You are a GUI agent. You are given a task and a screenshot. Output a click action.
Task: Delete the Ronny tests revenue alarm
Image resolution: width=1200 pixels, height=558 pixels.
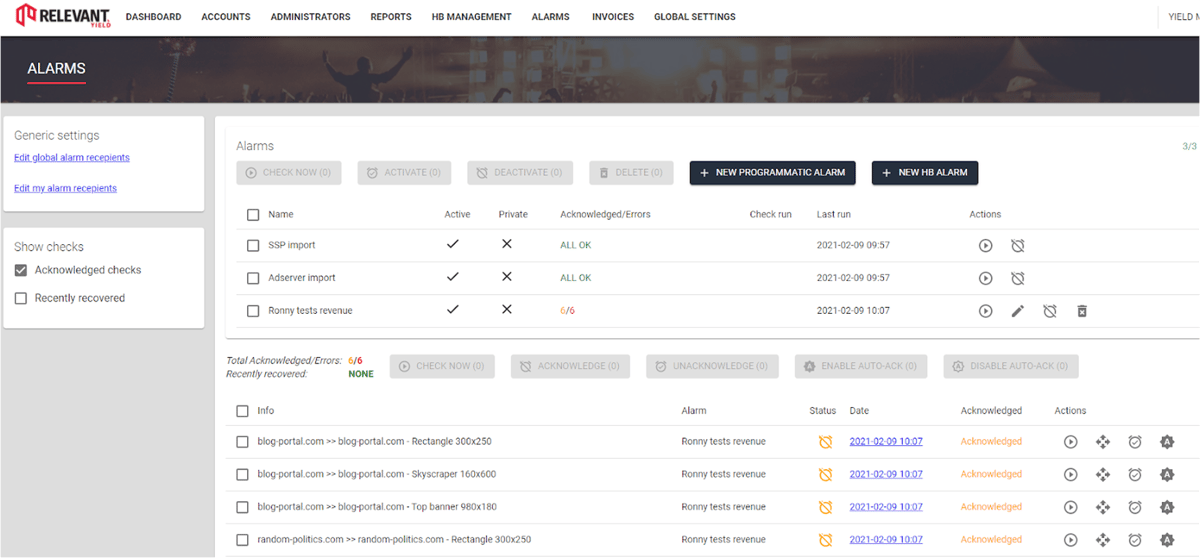click(1081, 311)
